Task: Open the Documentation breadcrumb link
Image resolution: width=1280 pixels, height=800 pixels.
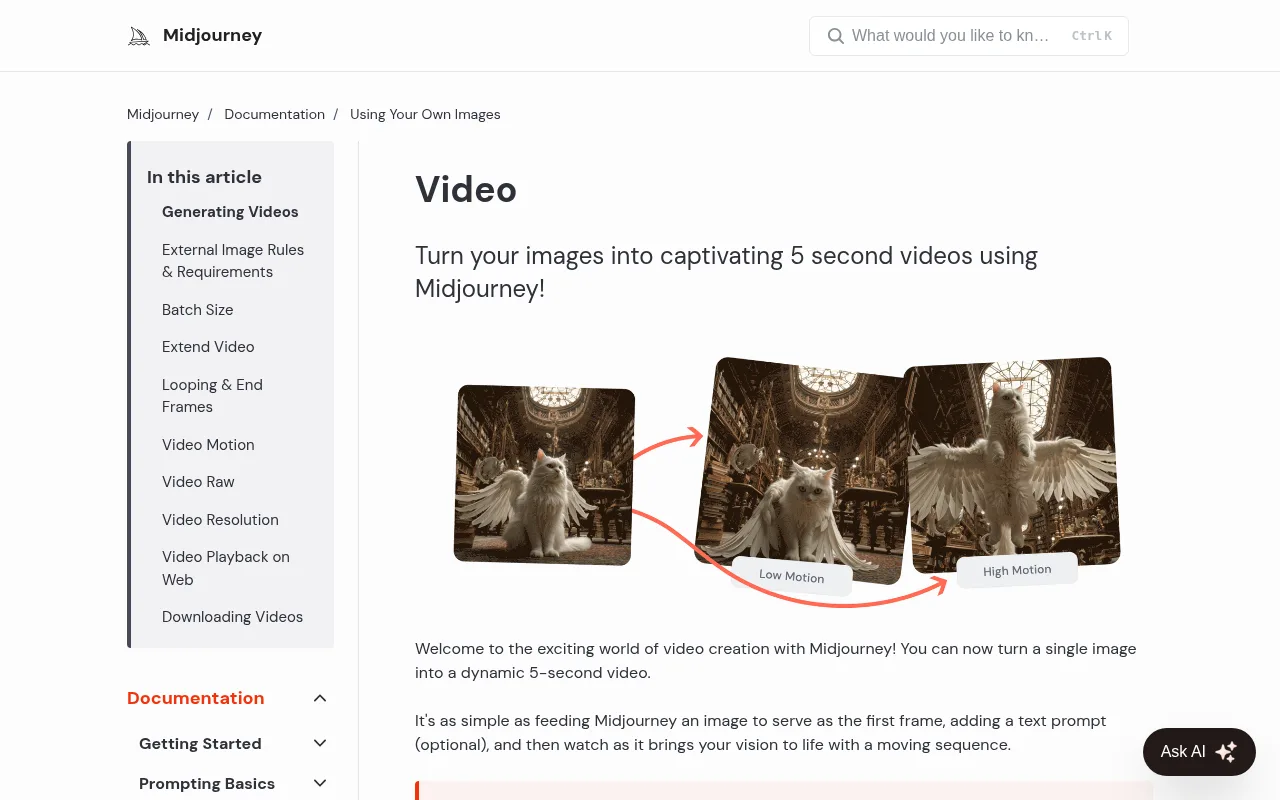Action: [x=274, y=114]
